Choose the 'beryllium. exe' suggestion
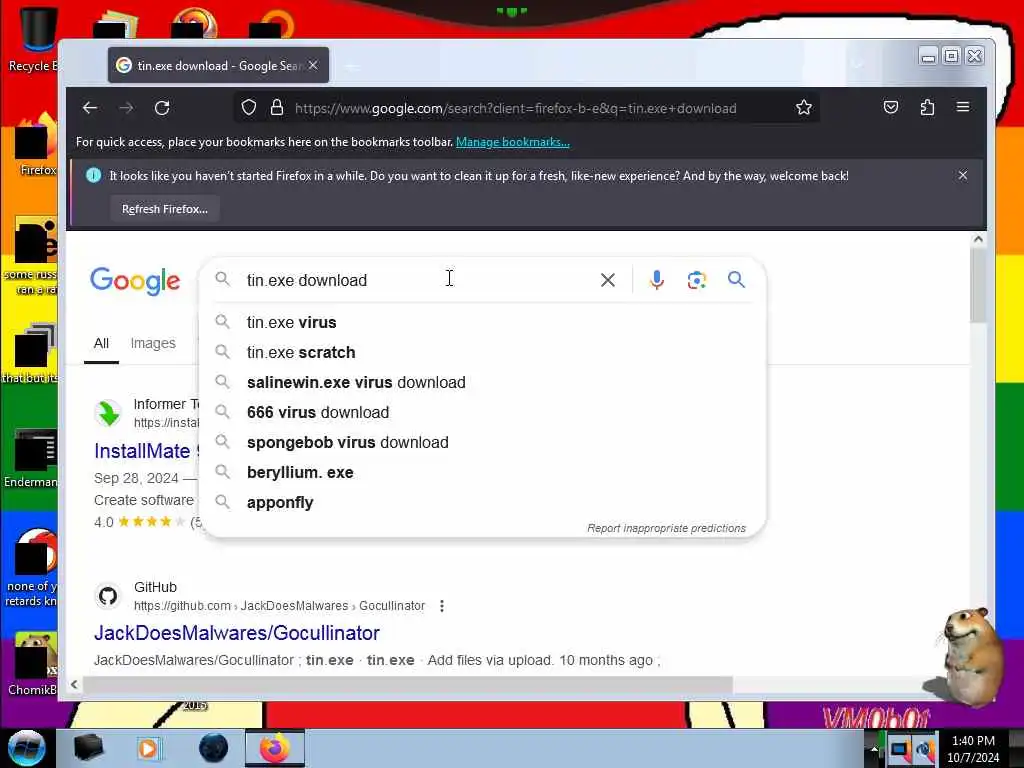This screenshot has height=768, width=1024. pyautogui.click(x=483, y=472)
